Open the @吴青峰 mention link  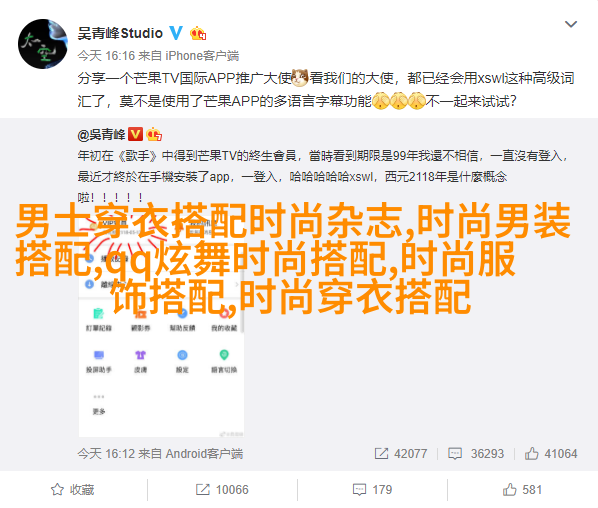click(101, 134)
